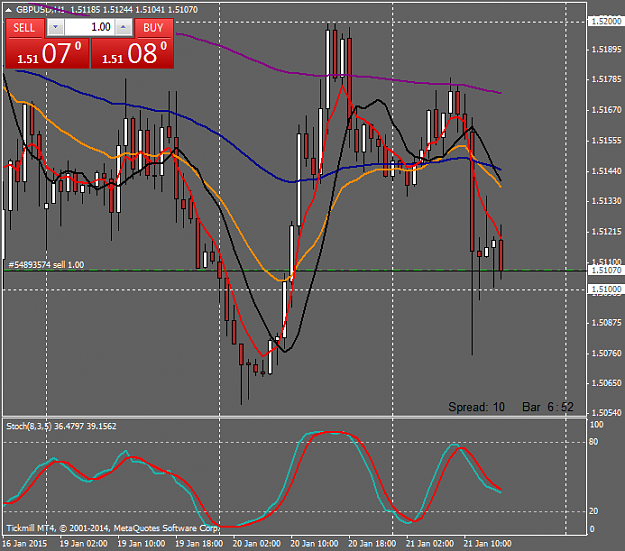
Task: Click the 1.51 07 sell price panel
Action: coord(47,54)
